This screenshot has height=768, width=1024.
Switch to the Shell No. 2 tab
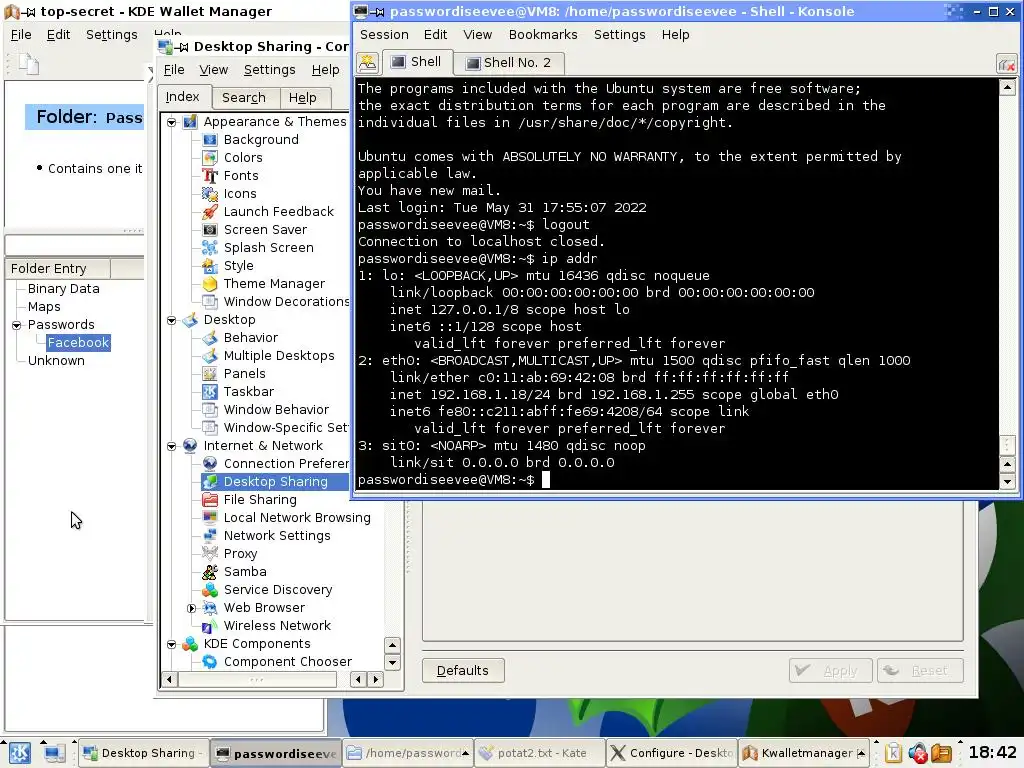pyautogui.click(x=509, y=63)
